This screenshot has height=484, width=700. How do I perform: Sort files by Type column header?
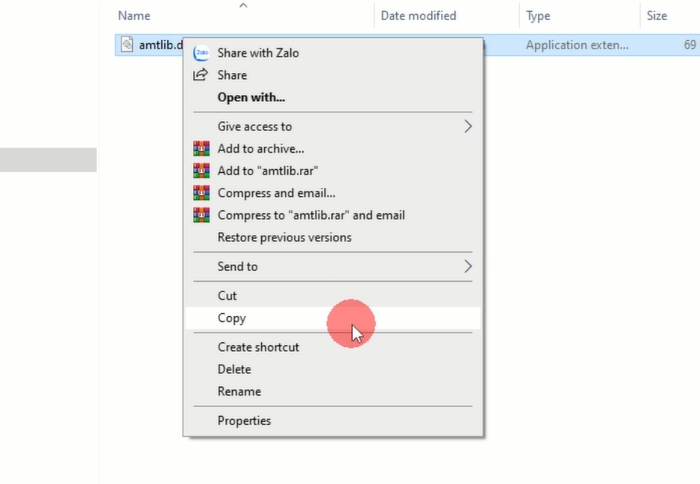[x=538, y=16]
